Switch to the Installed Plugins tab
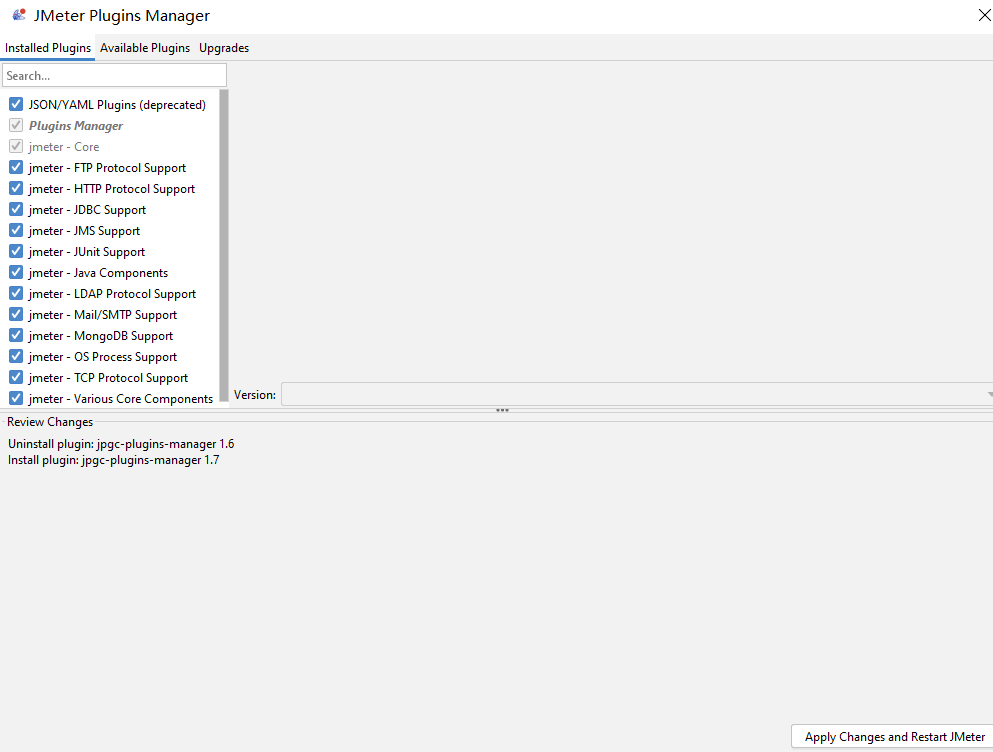Viewport: 993px width, 752px height. [x=47, y=48]
